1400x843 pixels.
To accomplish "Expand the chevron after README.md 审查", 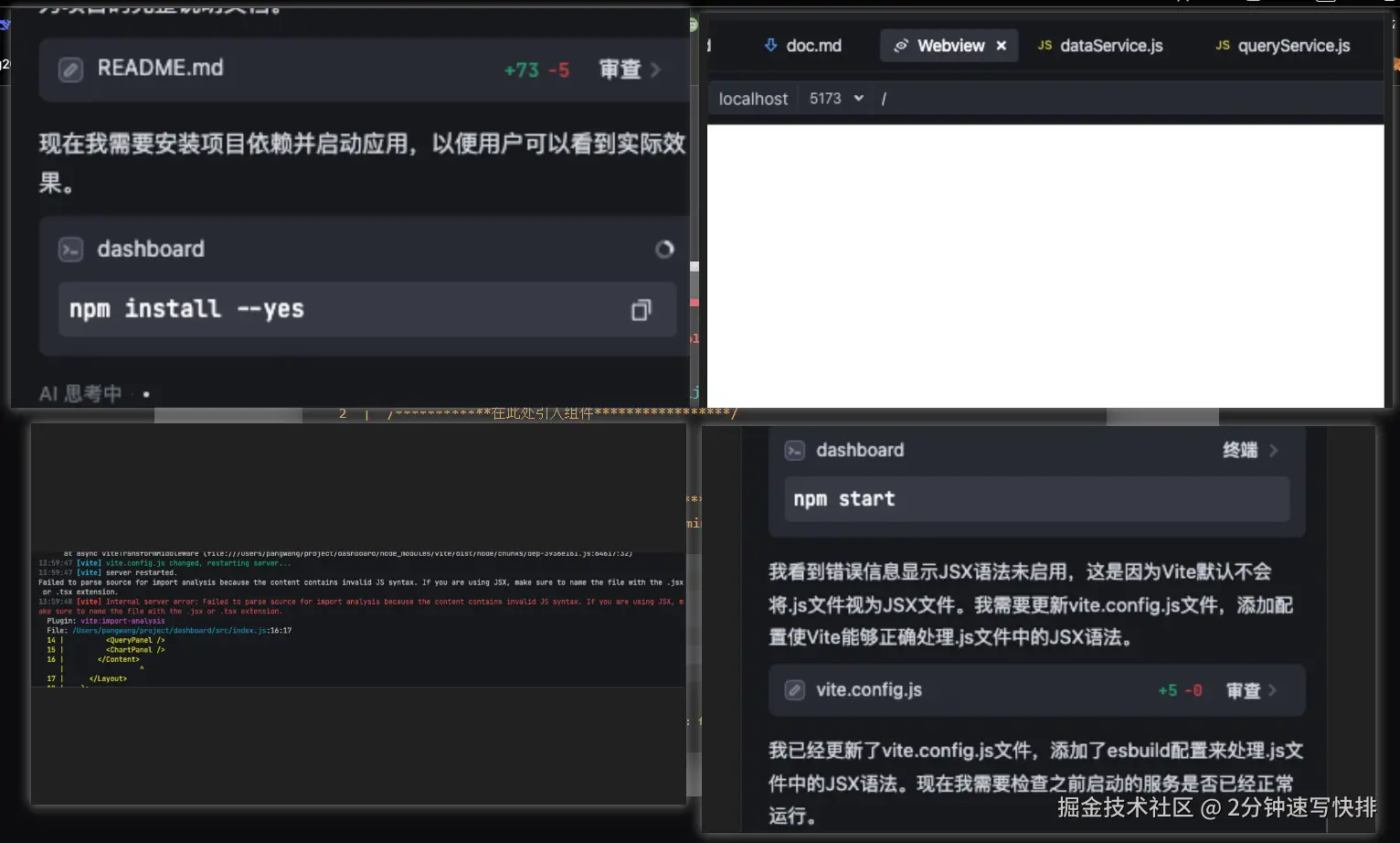I will click(655, 69).
